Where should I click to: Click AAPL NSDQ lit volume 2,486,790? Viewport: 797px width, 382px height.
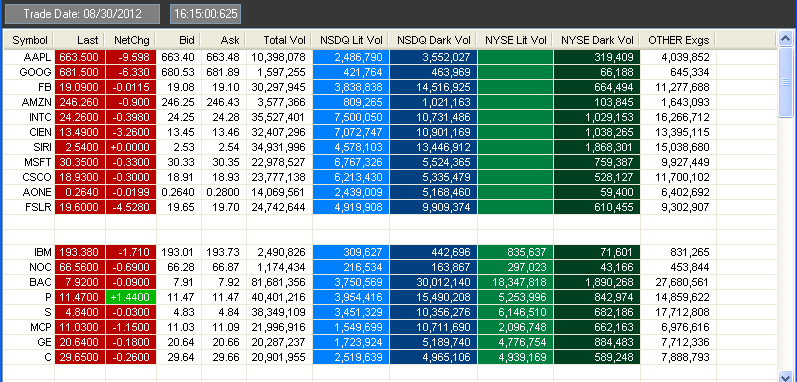[x=351, y=57]
